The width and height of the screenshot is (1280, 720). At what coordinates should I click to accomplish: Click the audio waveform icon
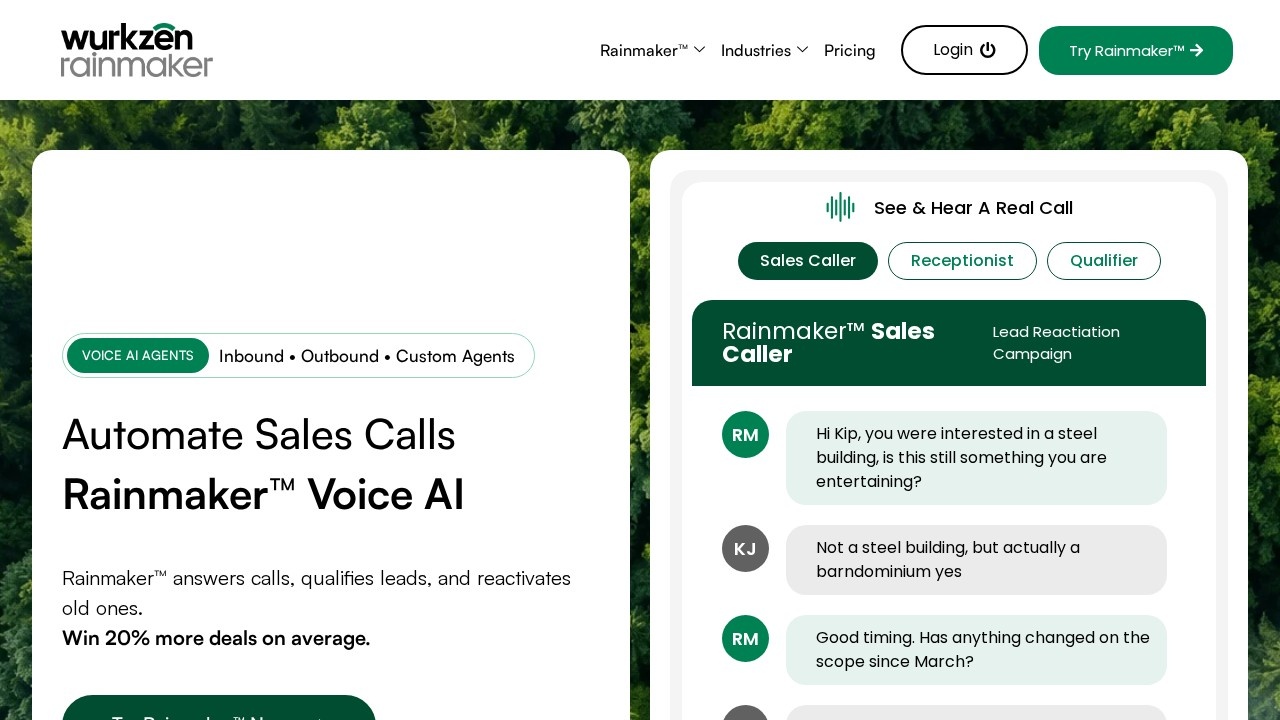click(840, 207)
